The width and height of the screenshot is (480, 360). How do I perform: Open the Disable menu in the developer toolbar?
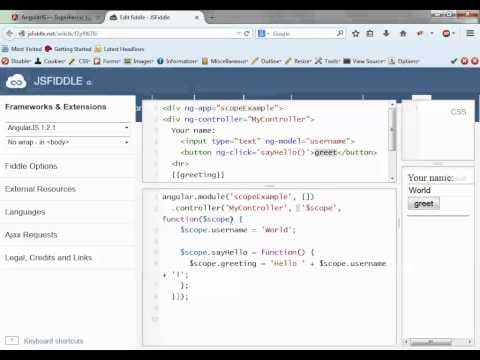16,61
